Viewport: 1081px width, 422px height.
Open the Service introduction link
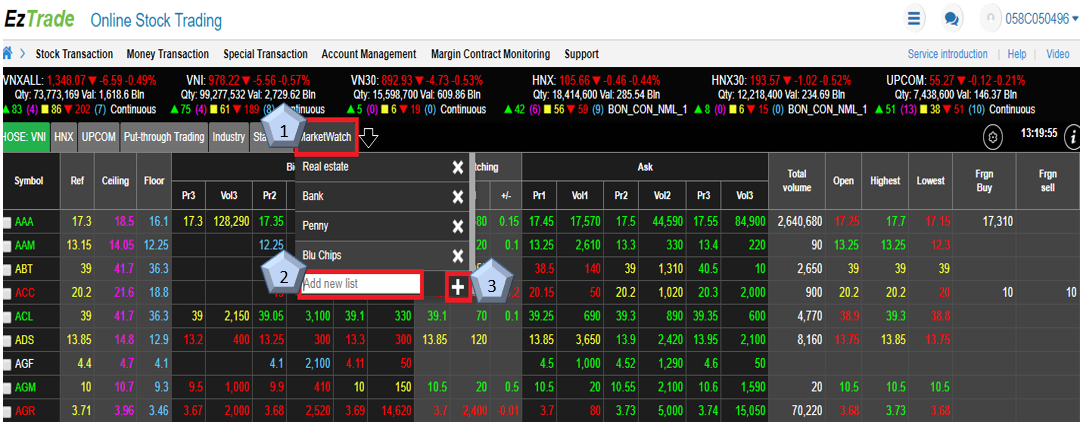pyautogui.click(x=947, y=54)
